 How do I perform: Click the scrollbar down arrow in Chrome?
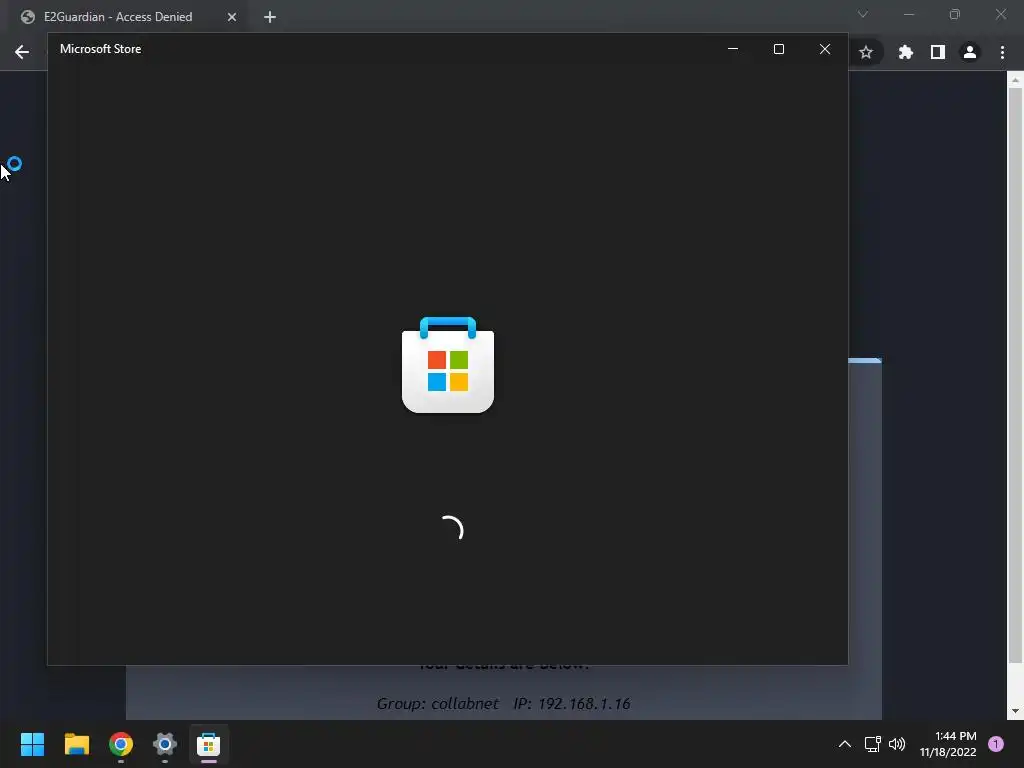pyautogui.click(x=1015, y=711)
